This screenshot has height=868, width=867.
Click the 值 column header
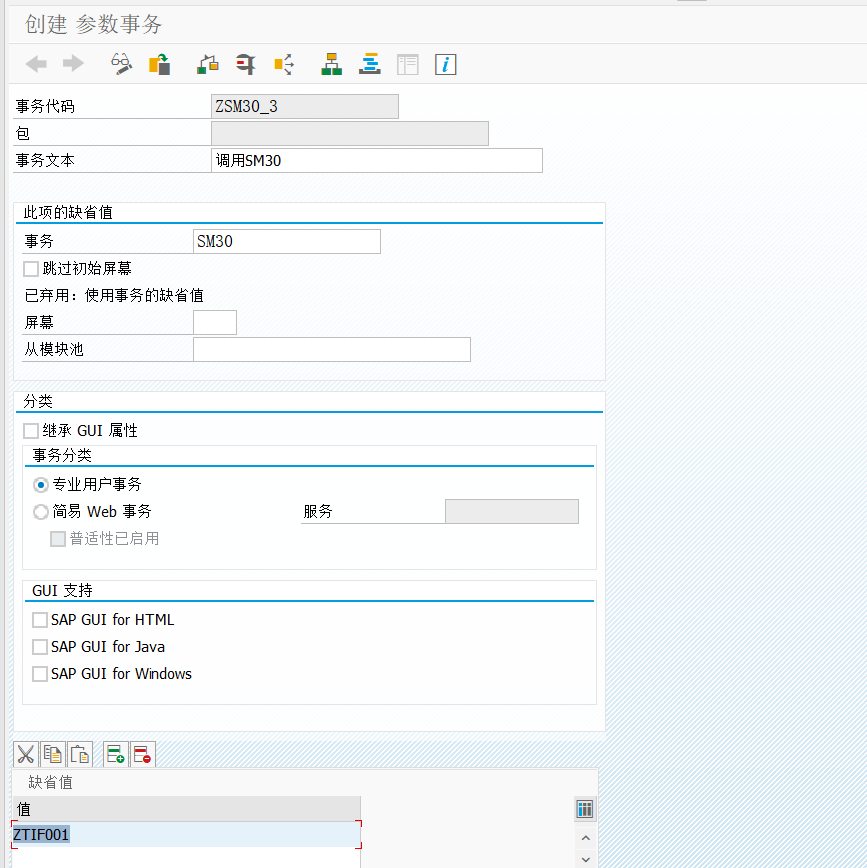click(186, 809)
